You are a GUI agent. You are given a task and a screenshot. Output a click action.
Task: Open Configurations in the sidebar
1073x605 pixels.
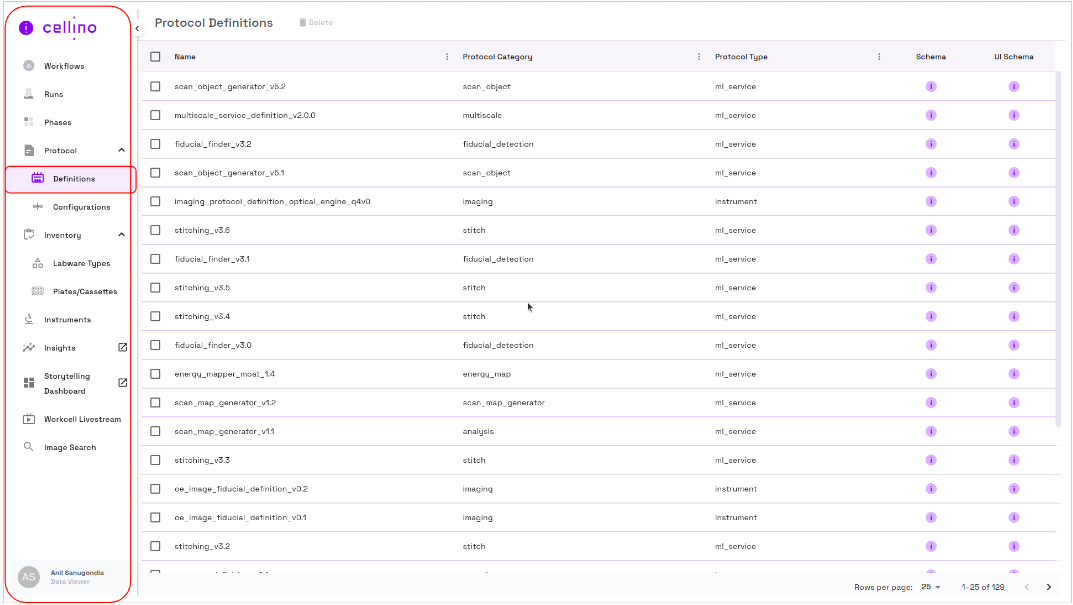81,207
